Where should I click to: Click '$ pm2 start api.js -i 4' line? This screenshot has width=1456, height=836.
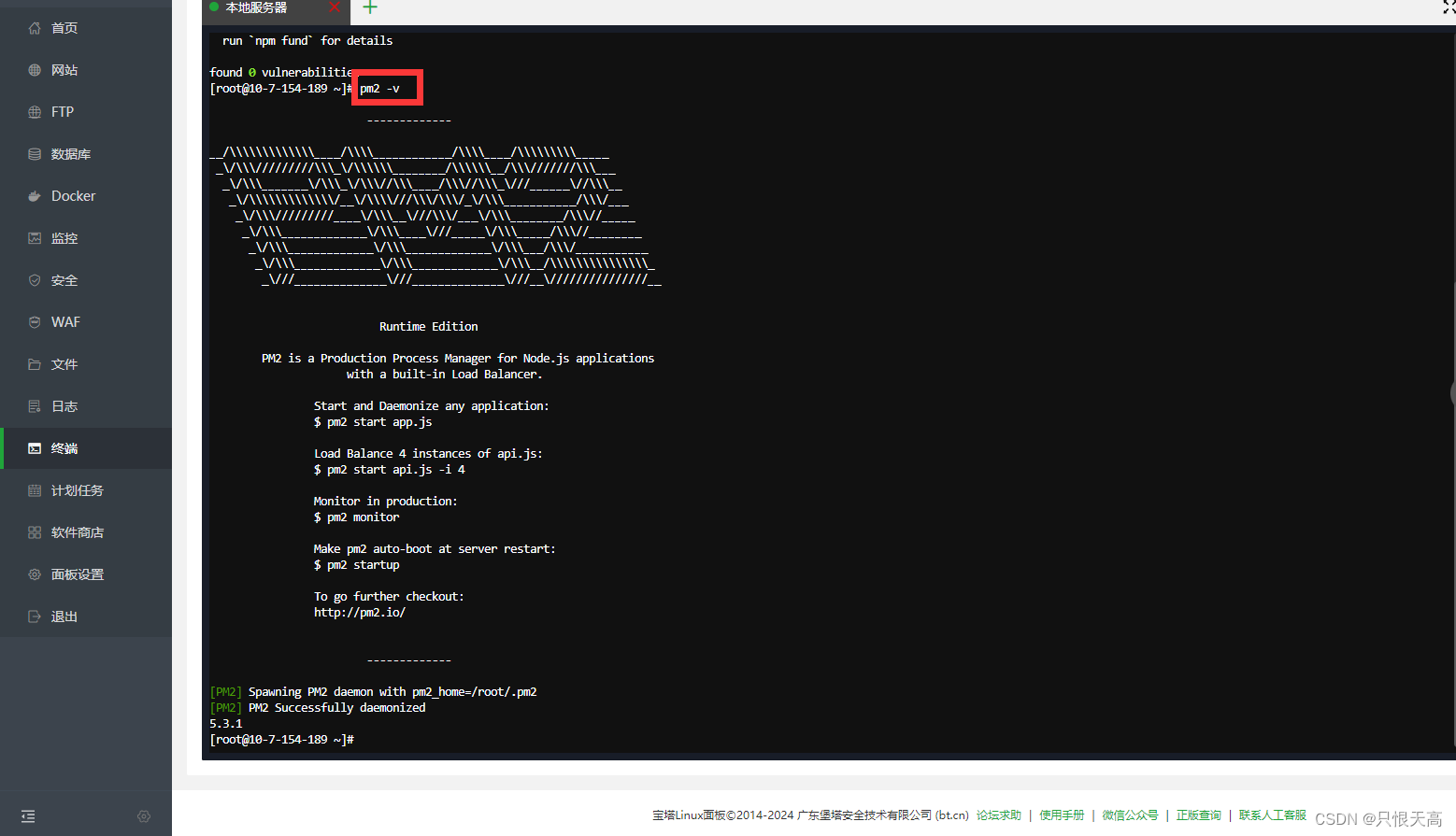point(390,470)
